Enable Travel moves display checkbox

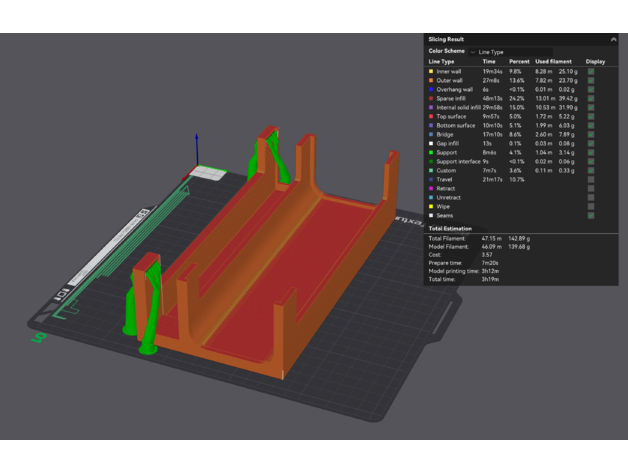coord(591,179)
